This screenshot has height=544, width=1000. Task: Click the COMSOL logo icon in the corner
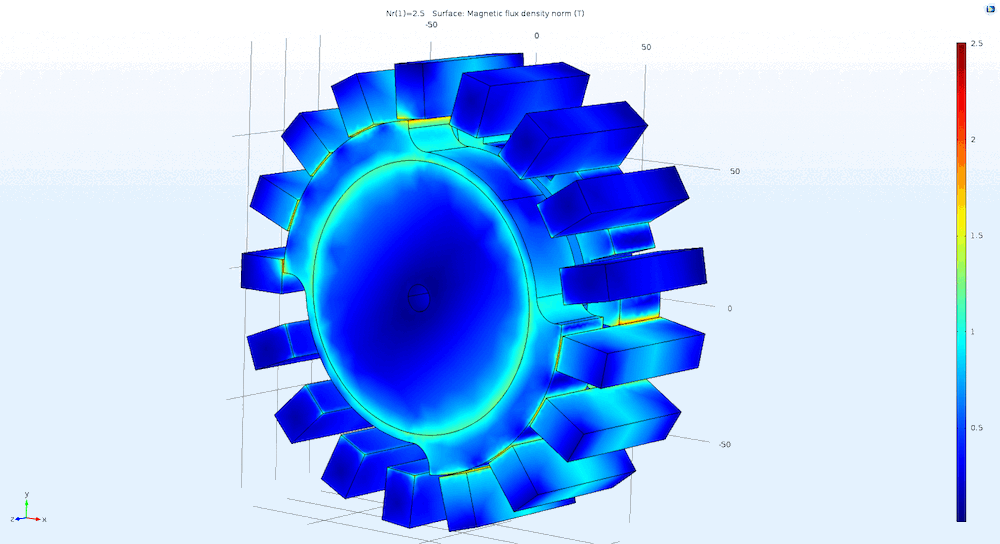[x=990, y=8]
